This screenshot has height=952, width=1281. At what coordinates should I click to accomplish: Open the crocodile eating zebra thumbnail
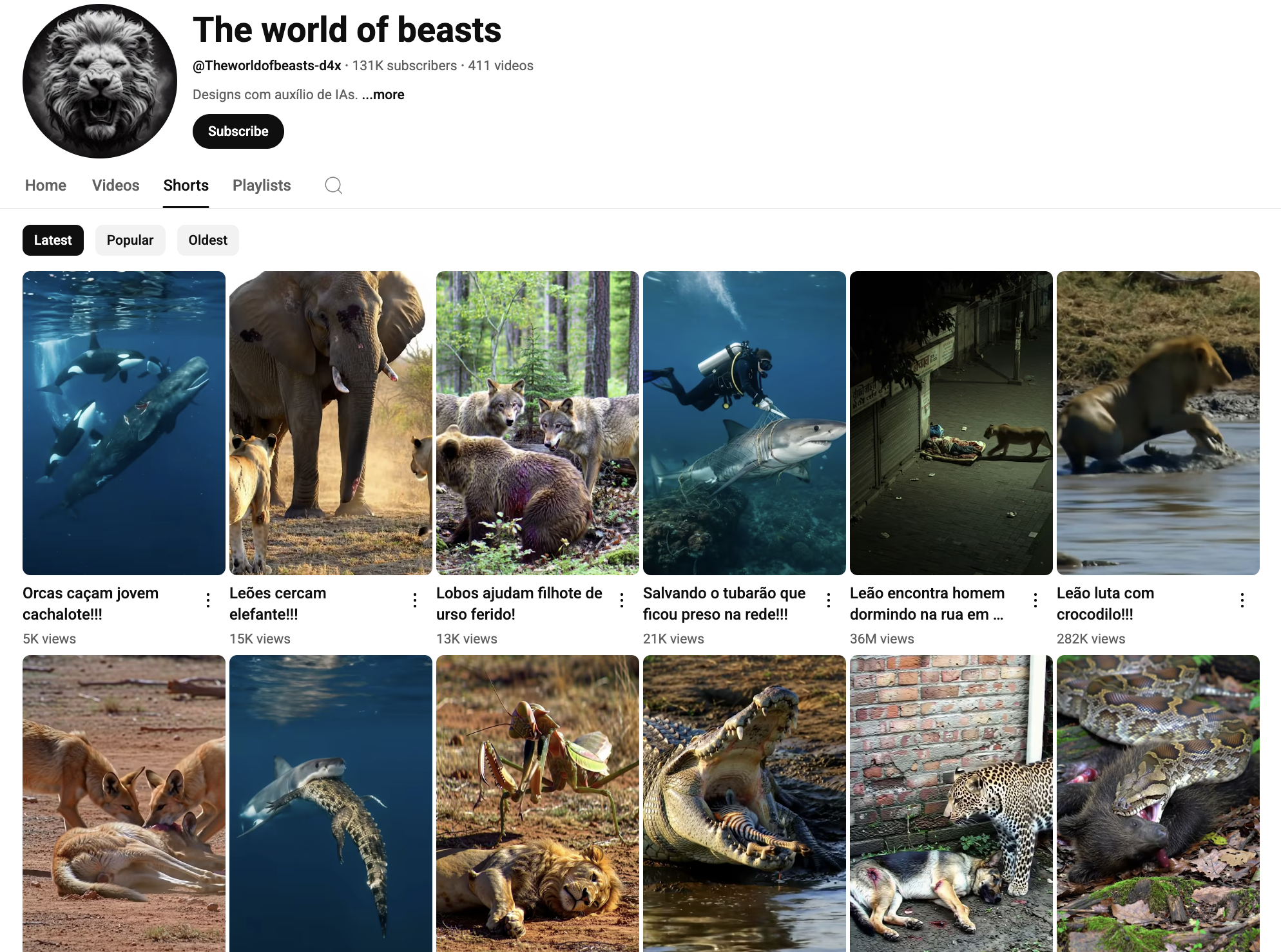pos(744,803)
